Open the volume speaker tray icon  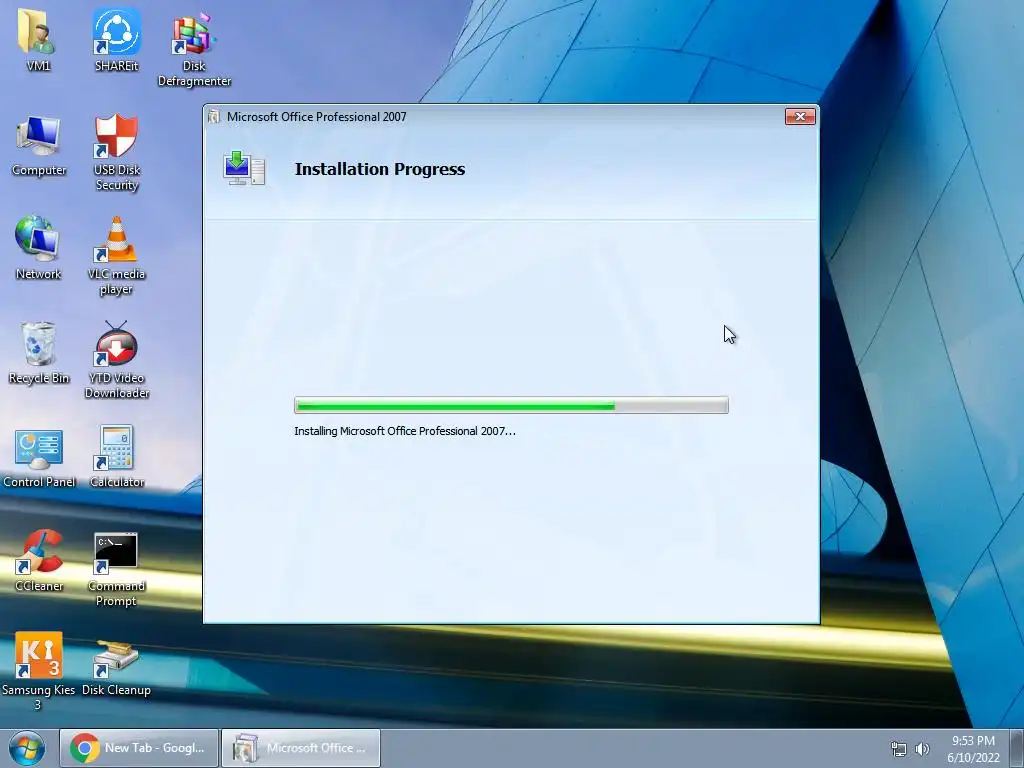(x=922, y=749)
